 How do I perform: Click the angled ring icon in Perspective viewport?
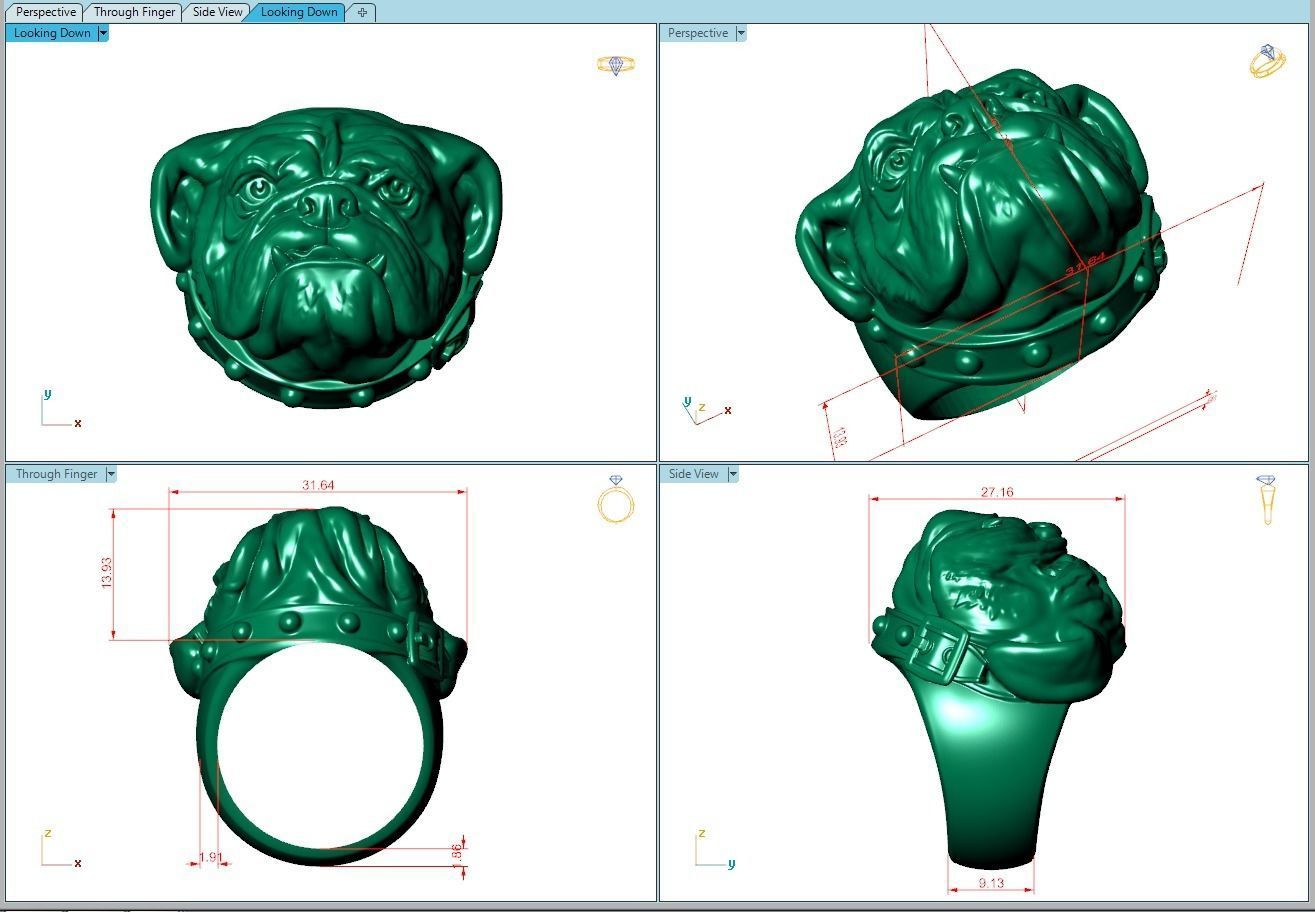[x=1267, y=61]
